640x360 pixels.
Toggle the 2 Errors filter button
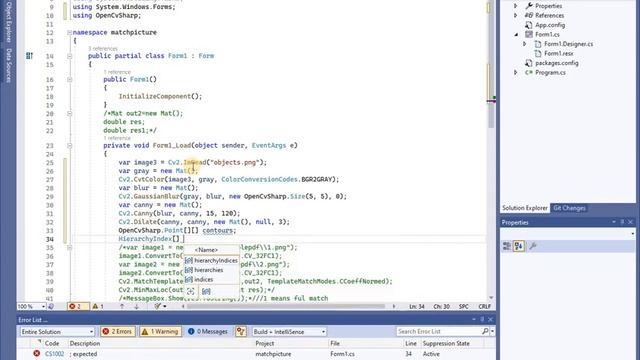point(118,331)
